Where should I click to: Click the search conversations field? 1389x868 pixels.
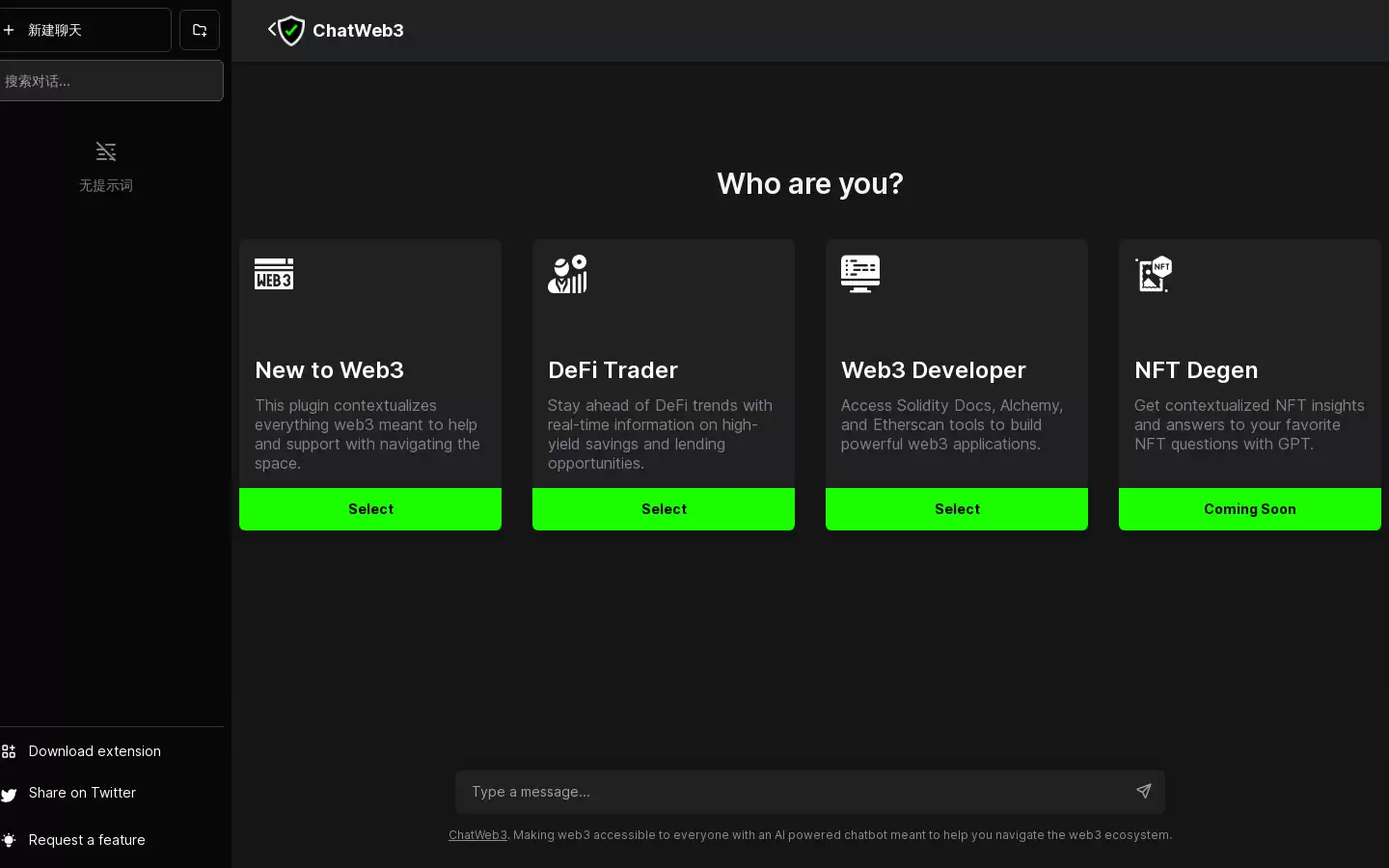pyautogui.click(x=111, y=81)
